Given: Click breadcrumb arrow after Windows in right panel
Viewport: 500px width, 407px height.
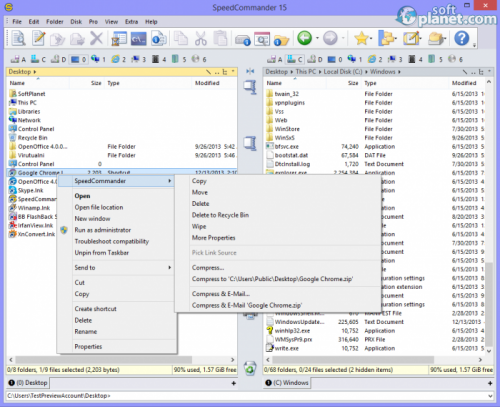Looking at the screenshot, I should pyautogui.click(x=399, y=72).
